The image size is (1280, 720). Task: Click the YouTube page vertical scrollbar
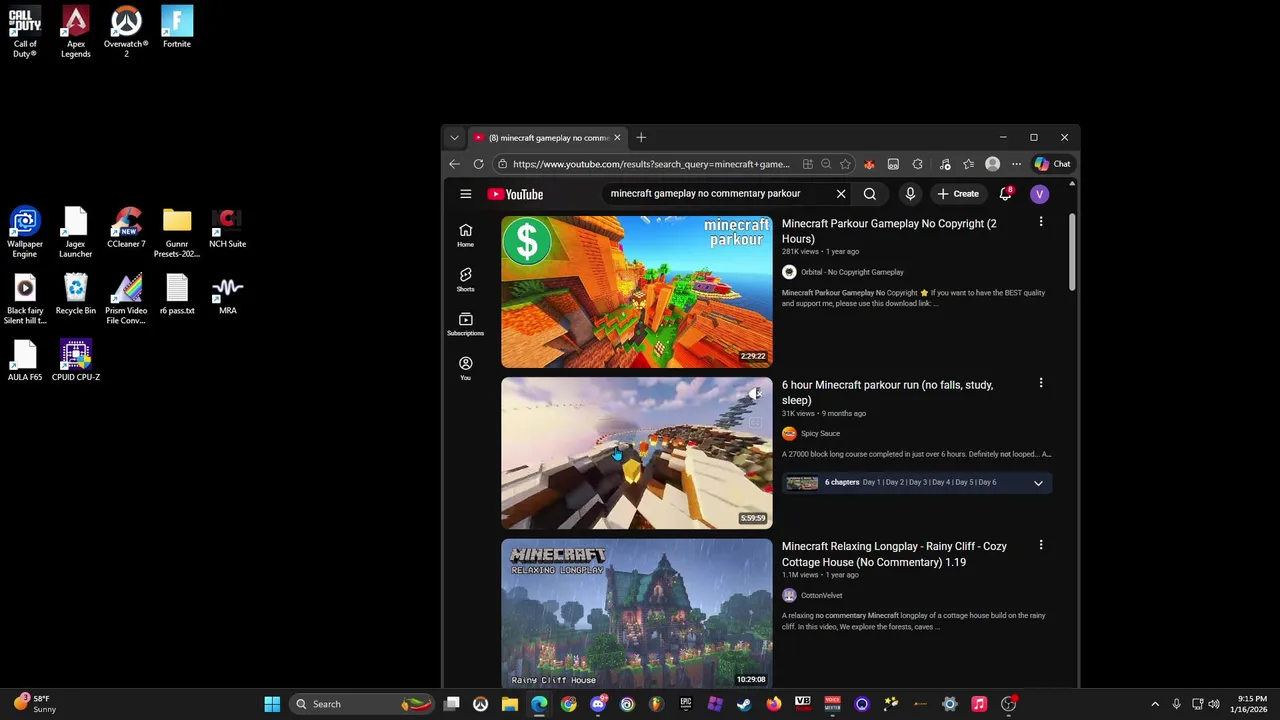coord(1073,253)
